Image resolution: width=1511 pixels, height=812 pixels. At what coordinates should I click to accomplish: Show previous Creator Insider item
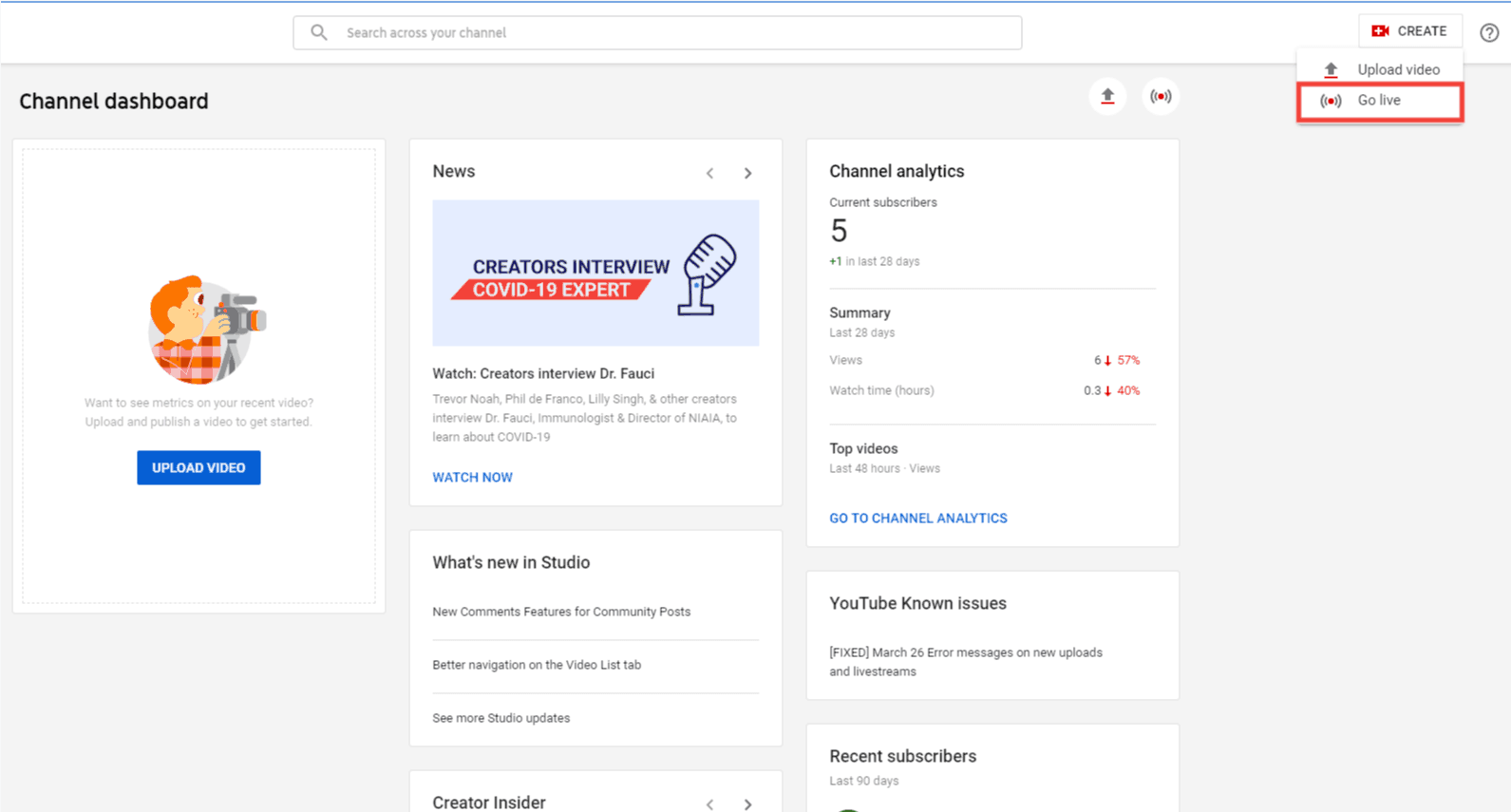pos(710,804)
